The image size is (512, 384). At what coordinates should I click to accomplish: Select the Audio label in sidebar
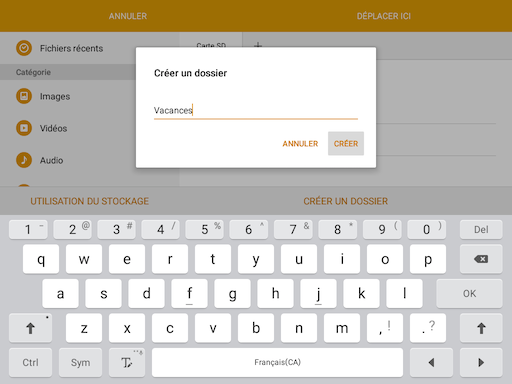(51, 160)
